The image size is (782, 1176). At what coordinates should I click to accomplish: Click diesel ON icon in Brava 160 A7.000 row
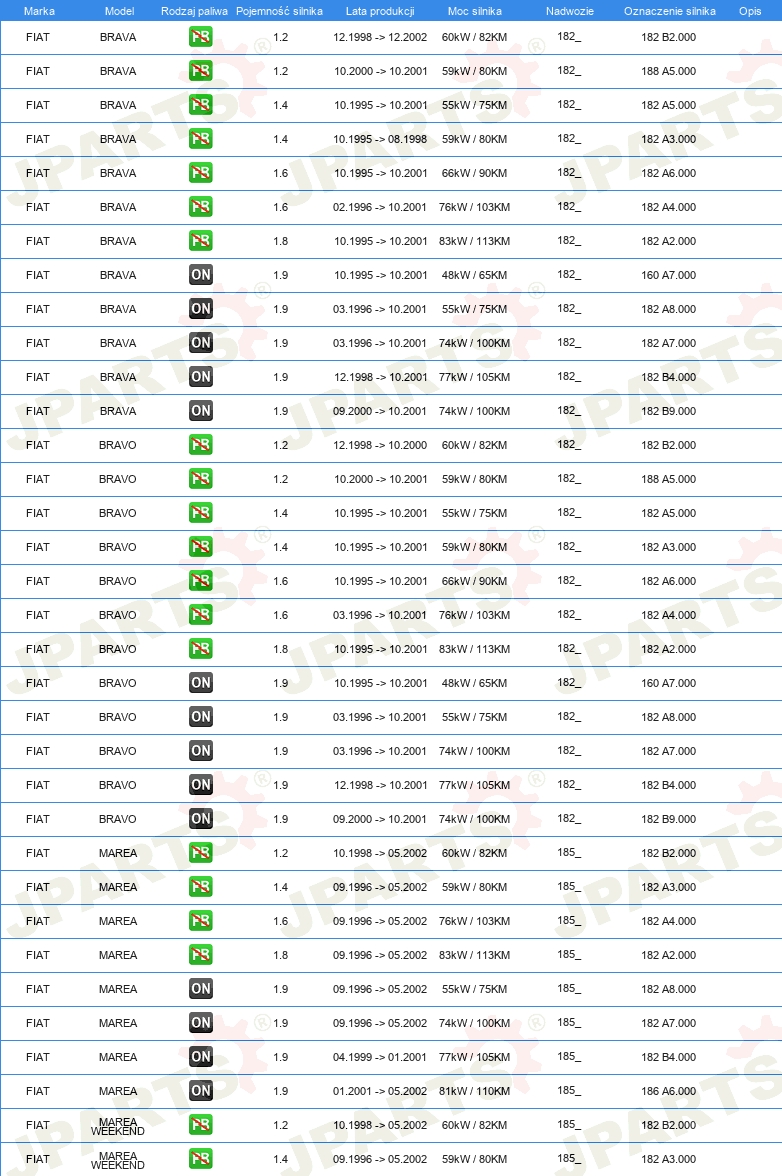[x=200, y=274]
